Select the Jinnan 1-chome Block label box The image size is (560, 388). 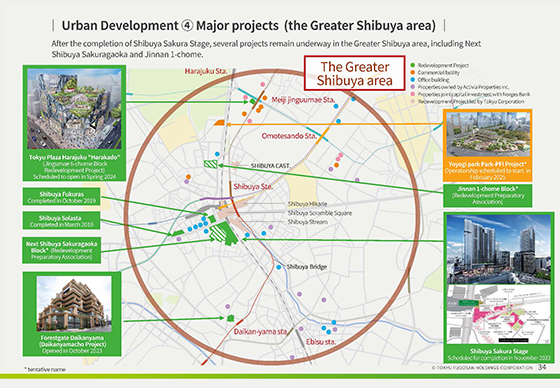[x=488, y=195]
